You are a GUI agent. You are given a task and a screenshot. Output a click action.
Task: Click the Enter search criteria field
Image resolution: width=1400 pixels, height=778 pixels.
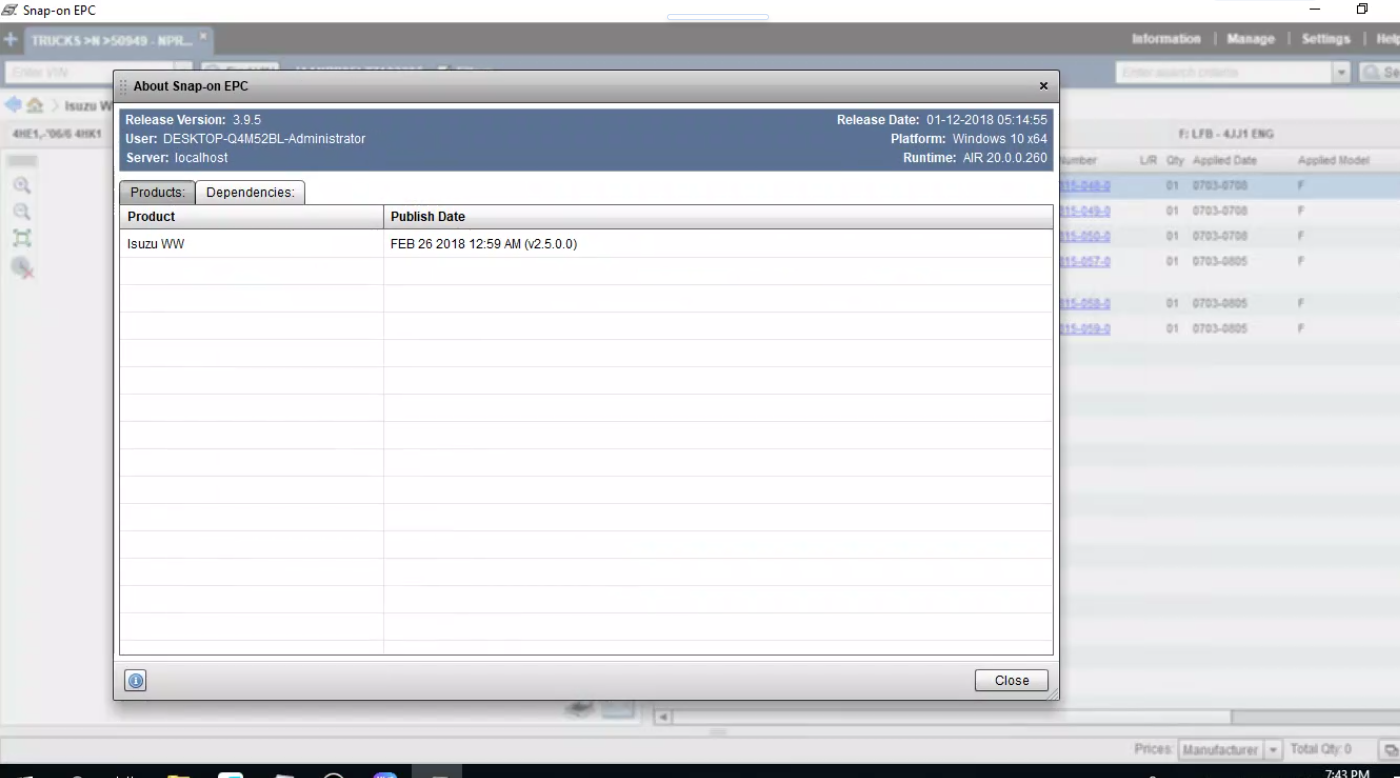(x=1224, y=73)
